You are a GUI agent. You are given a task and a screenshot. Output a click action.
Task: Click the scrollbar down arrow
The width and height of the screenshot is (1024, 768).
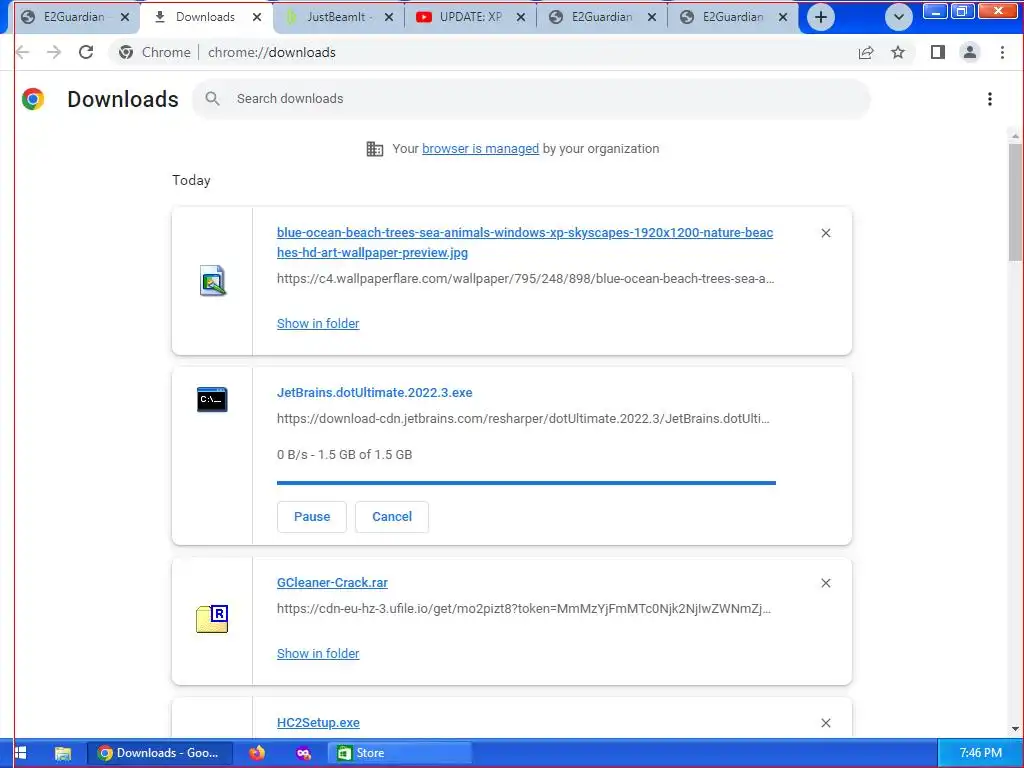pyautogui.click(x=1016, y=729)
